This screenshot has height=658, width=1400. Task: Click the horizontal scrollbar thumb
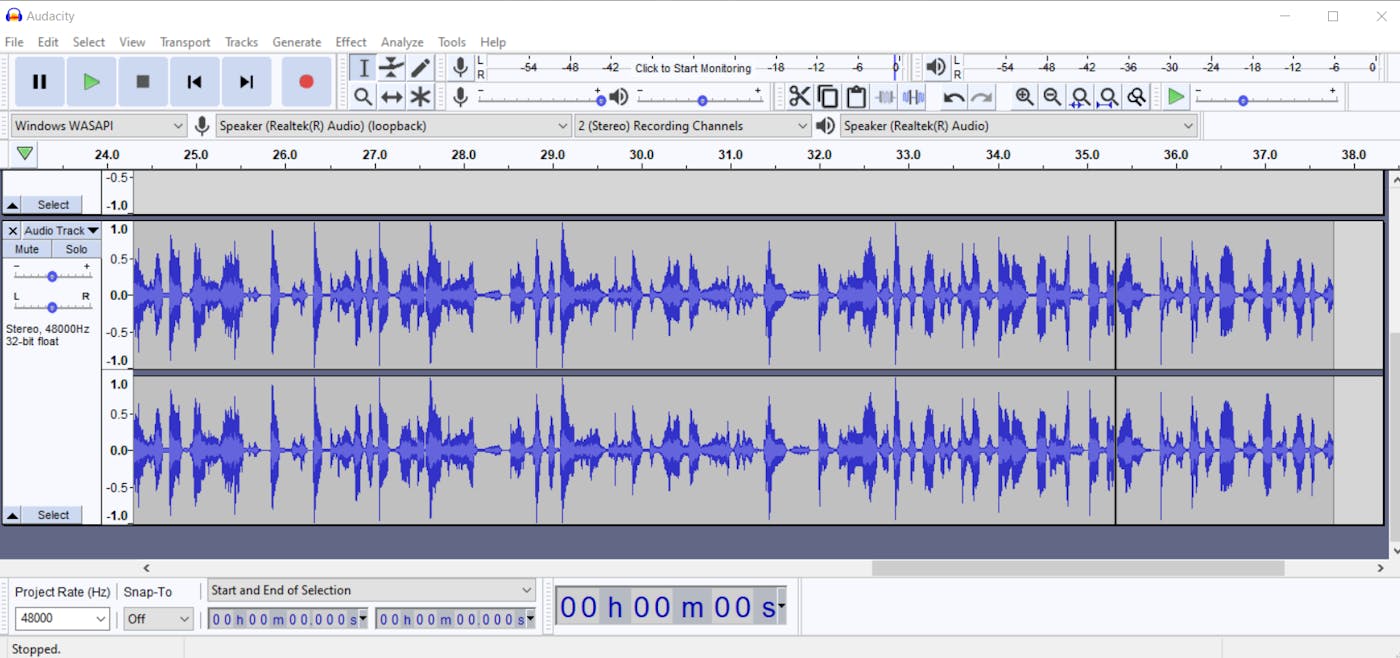pos(1078,568)
